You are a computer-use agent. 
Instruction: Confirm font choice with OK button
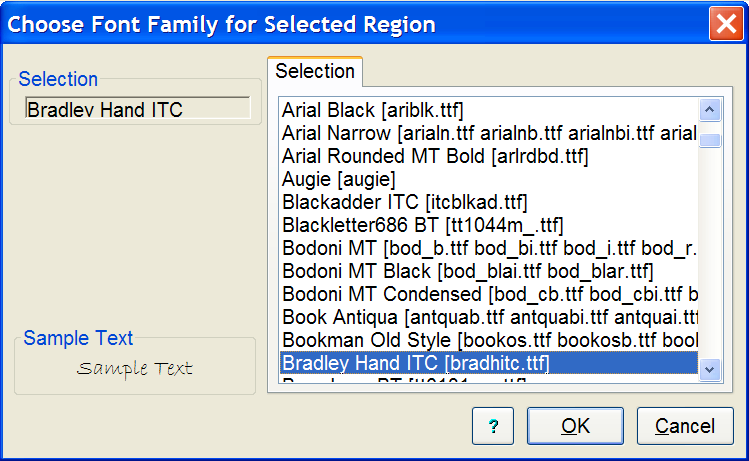(x=575, y=426)
